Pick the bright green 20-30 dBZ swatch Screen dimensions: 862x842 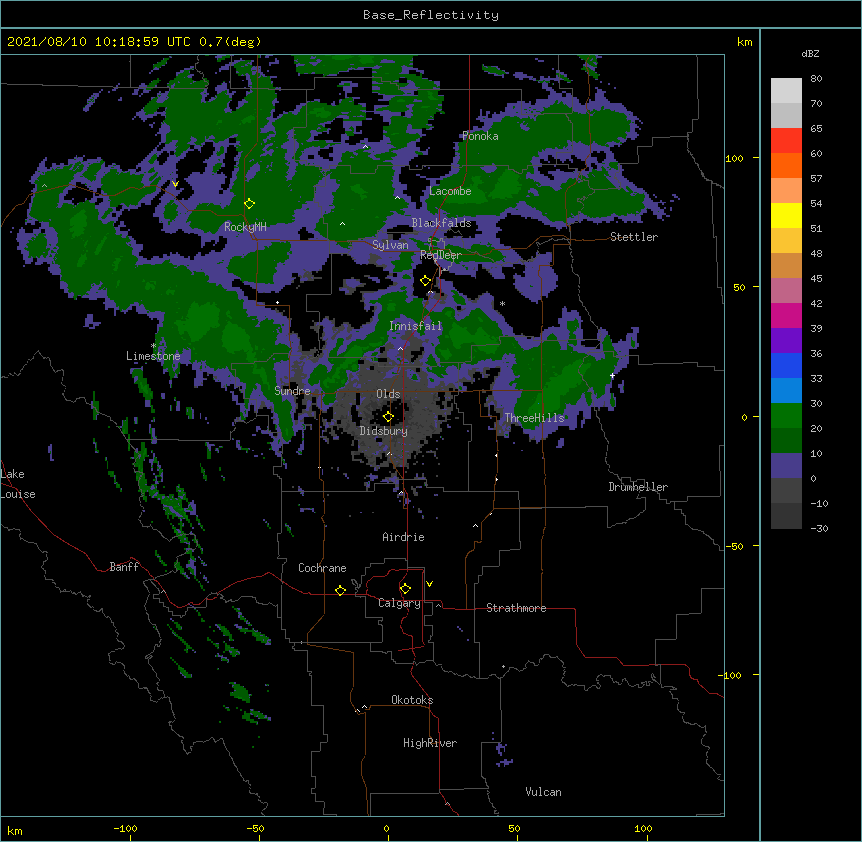click(786, 416)
